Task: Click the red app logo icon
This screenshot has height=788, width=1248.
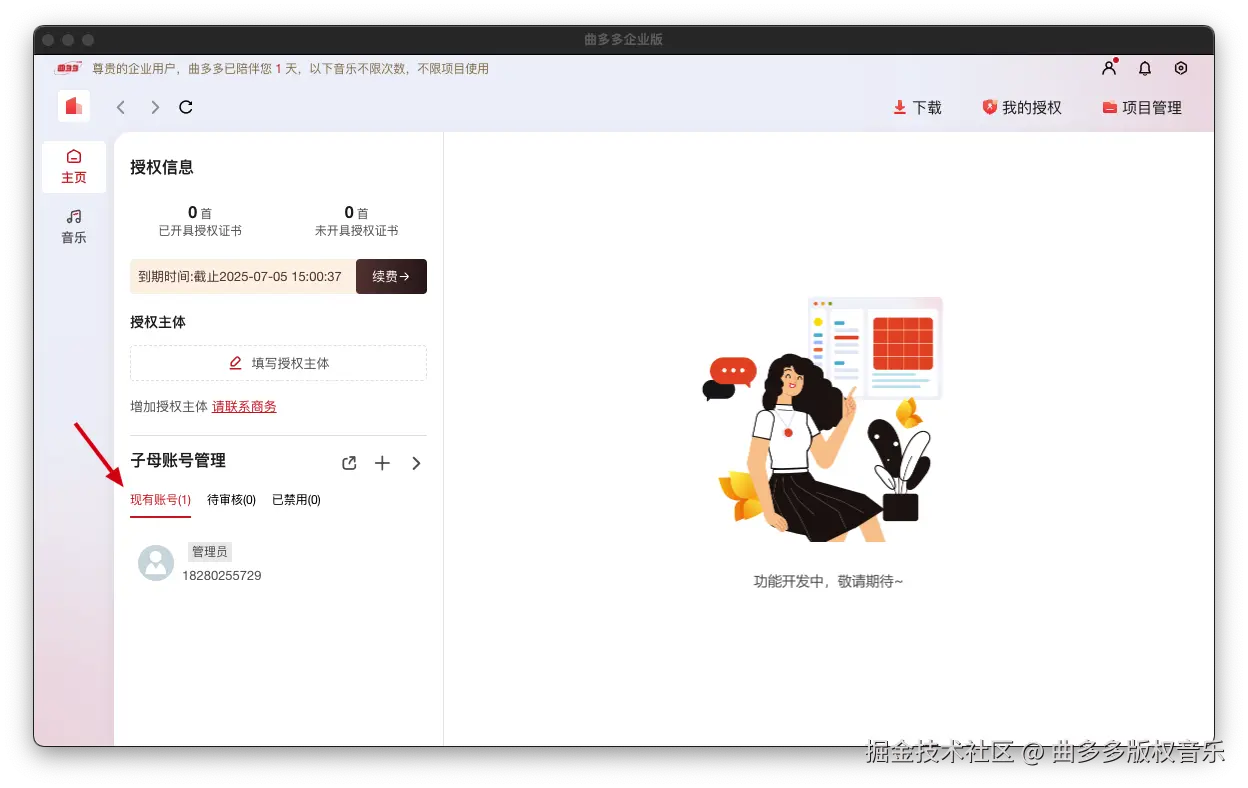Action: coord(74,106)
